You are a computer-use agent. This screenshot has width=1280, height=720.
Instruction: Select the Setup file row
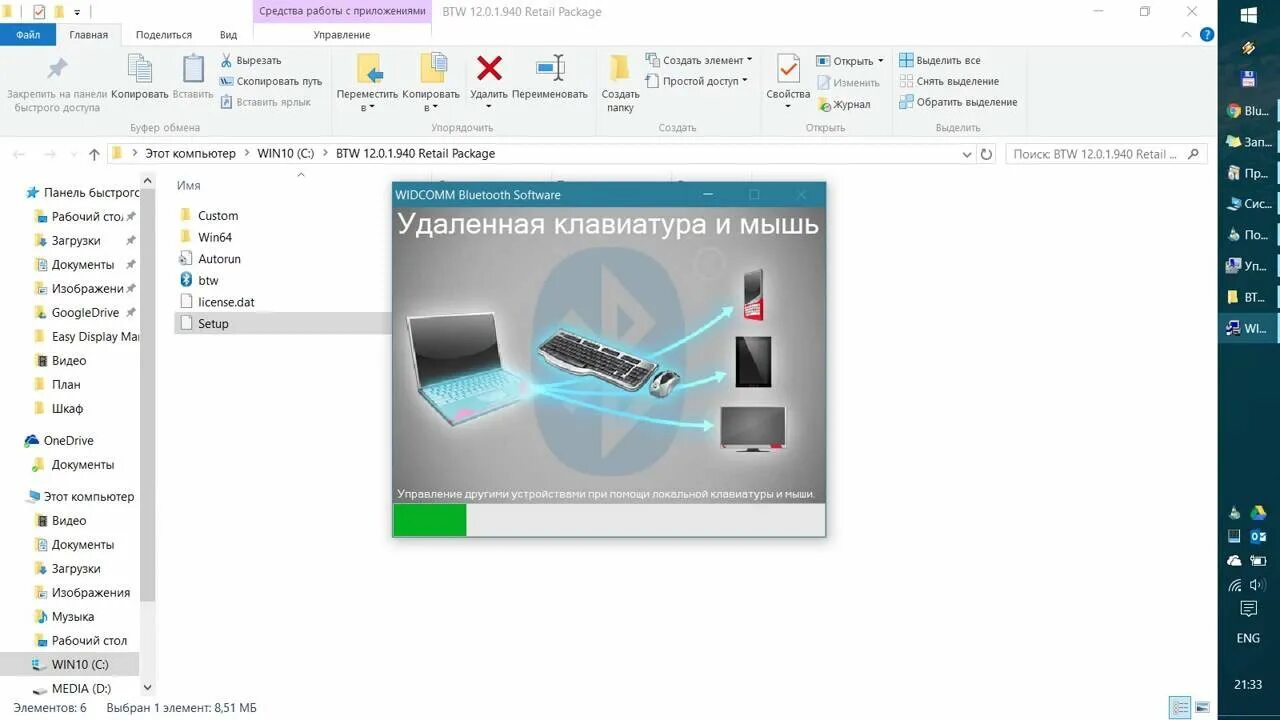point(282,324)
